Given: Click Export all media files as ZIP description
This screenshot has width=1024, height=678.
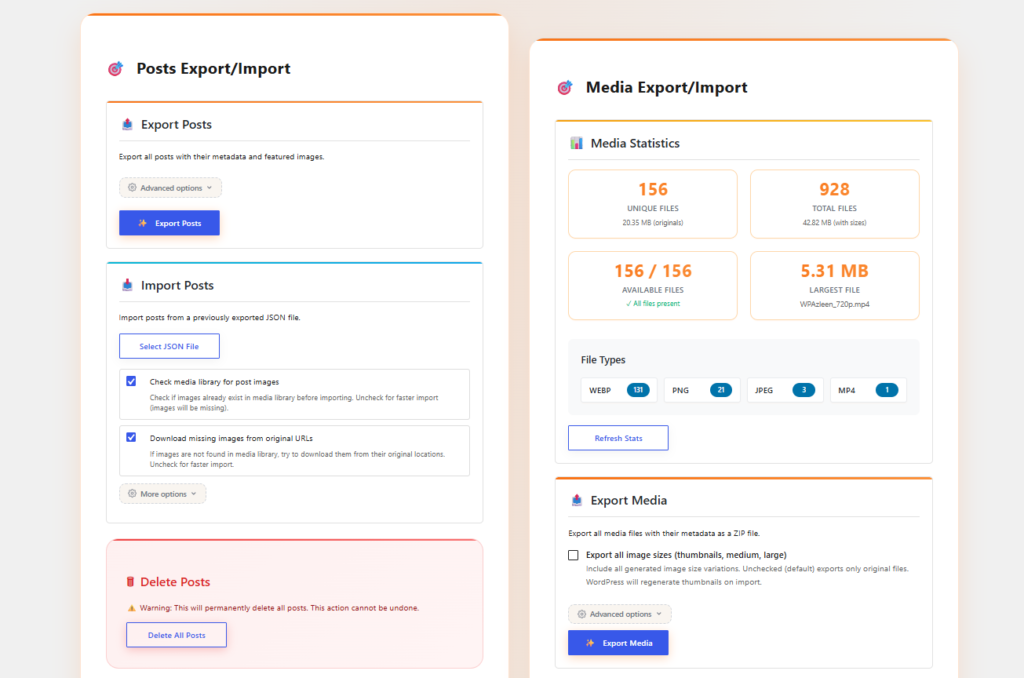Looking at the screenshot, I should click(664, 534).
